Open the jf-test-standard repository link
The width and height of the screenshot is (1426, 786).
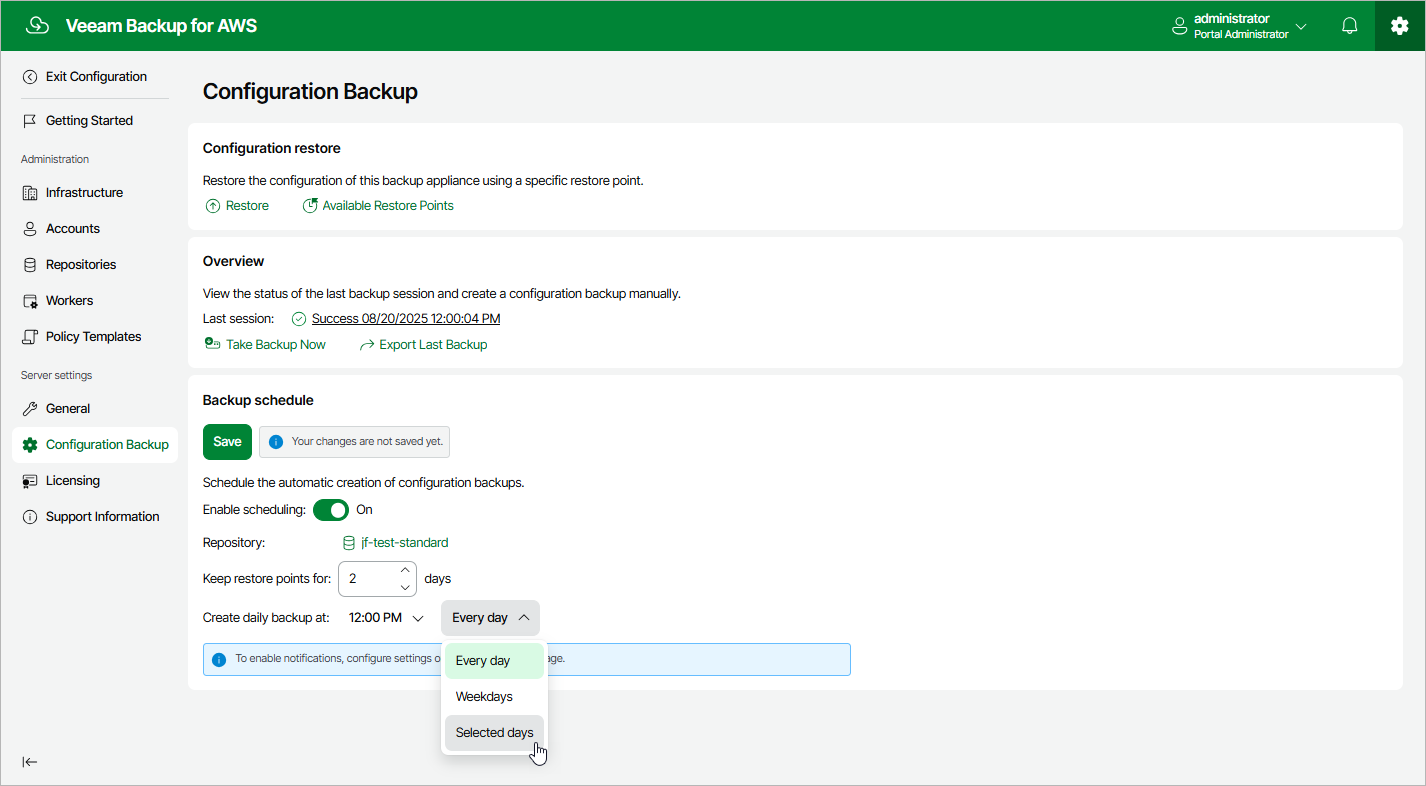(x=404, y=543)
